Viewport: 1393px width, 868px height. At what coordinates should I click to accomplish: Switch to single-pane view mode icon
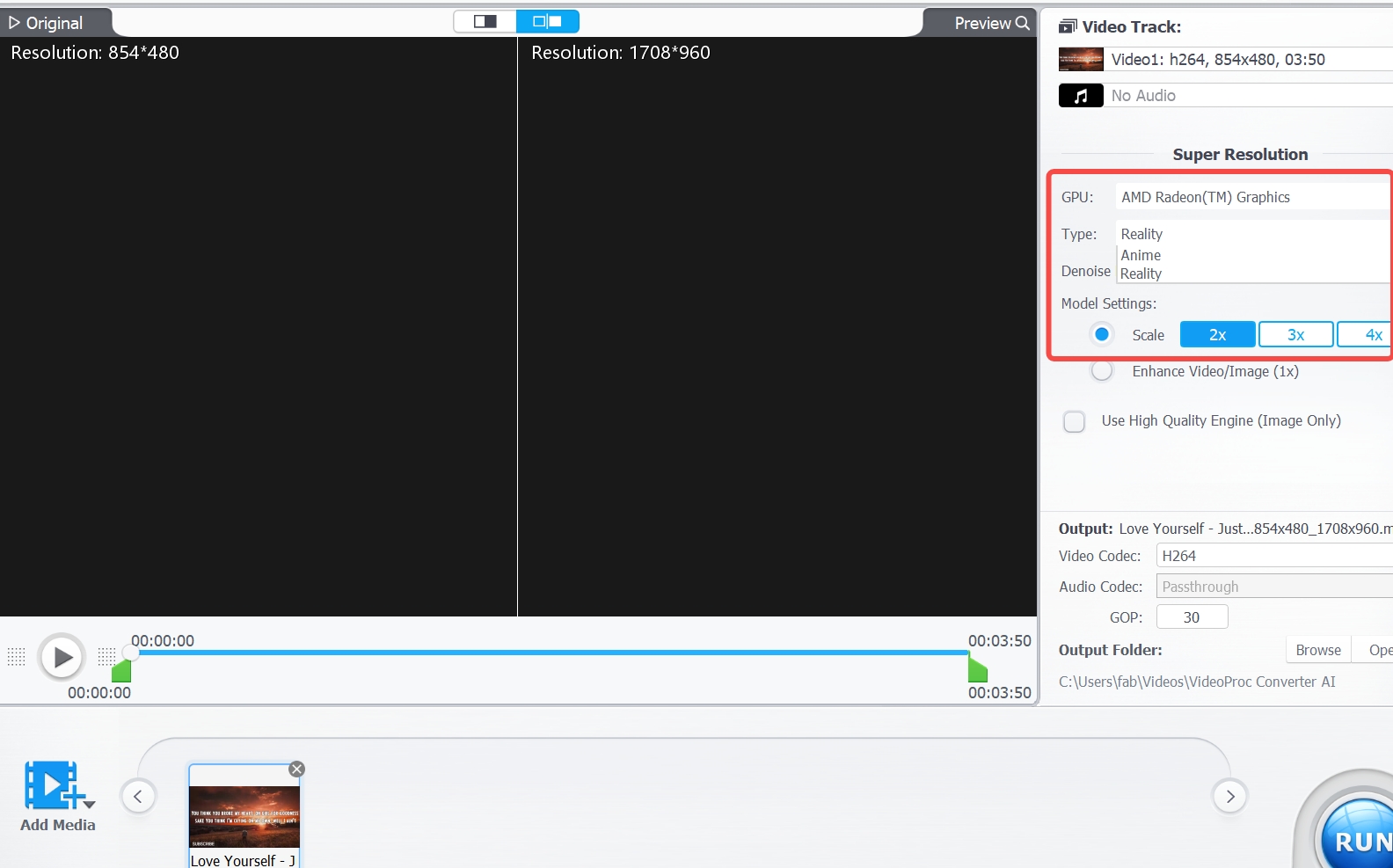[485, 21]
